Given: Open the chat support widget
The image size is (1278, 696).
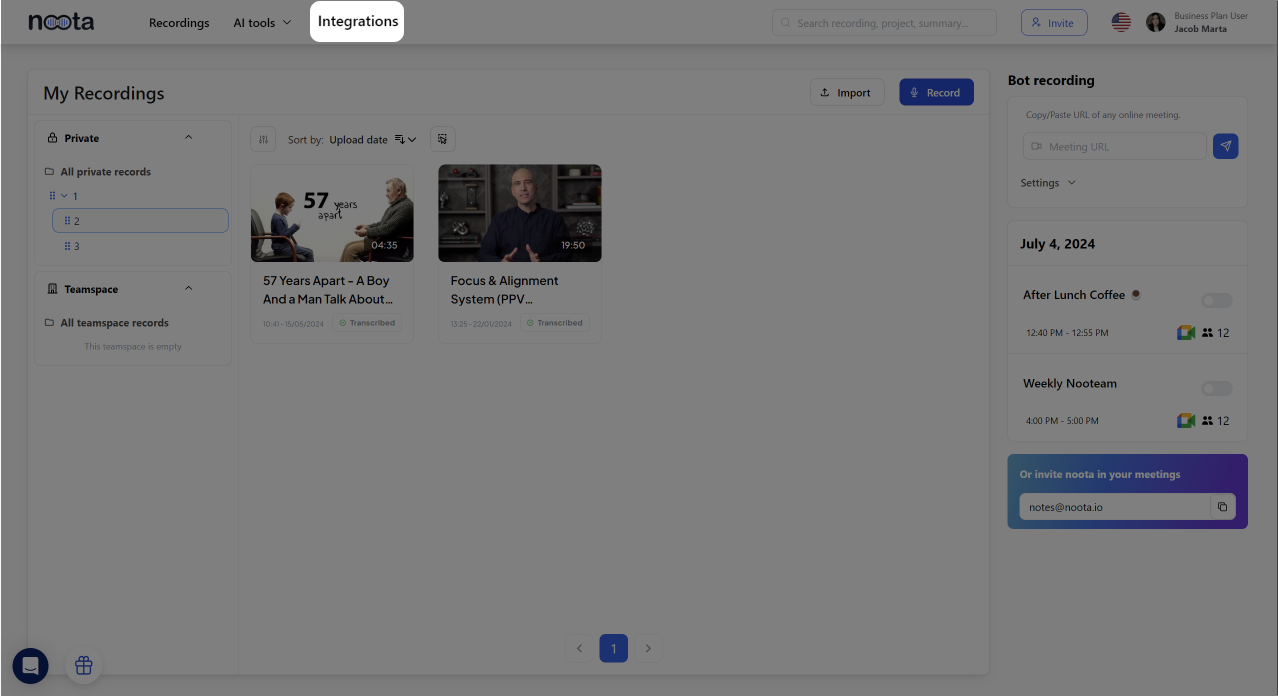Looking at the screenshot, I should pos(30,665).
